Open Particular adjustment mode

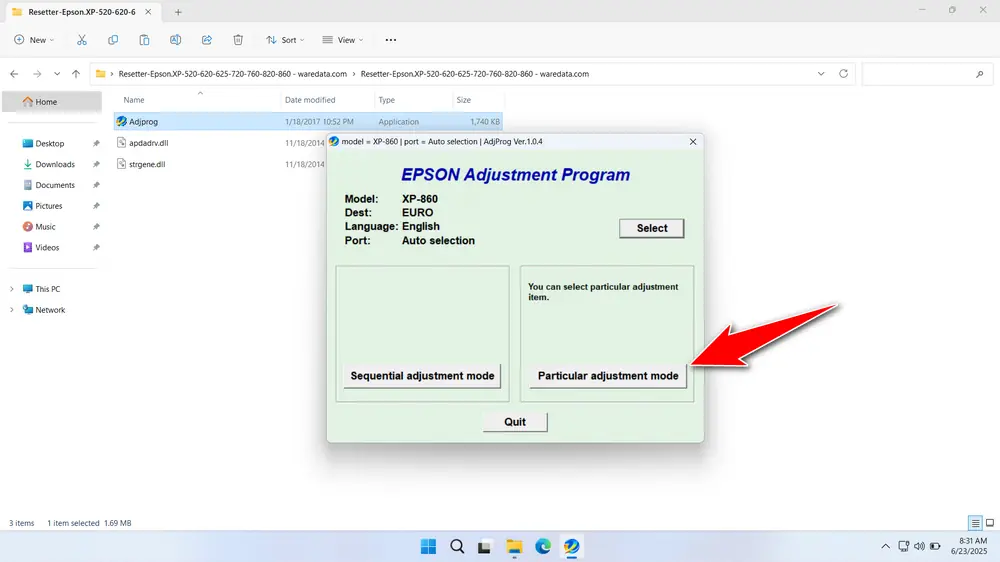click(x=608, y=376)
